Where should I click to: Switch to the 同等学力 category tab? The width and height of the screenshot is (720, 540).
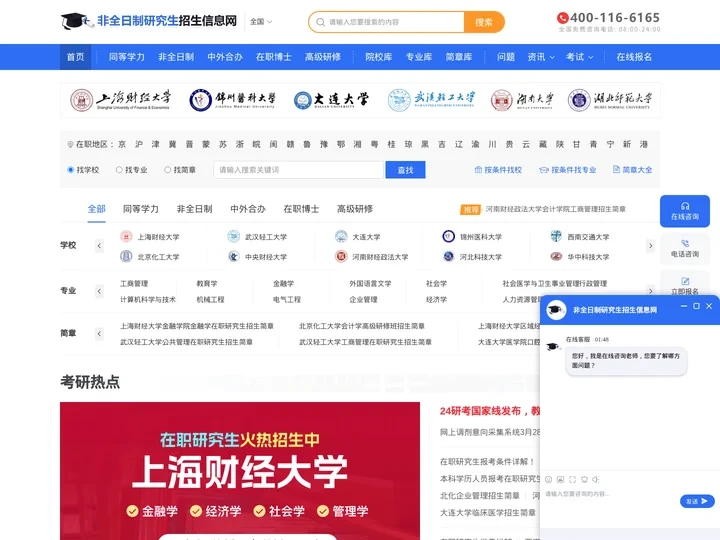[141, 209]
